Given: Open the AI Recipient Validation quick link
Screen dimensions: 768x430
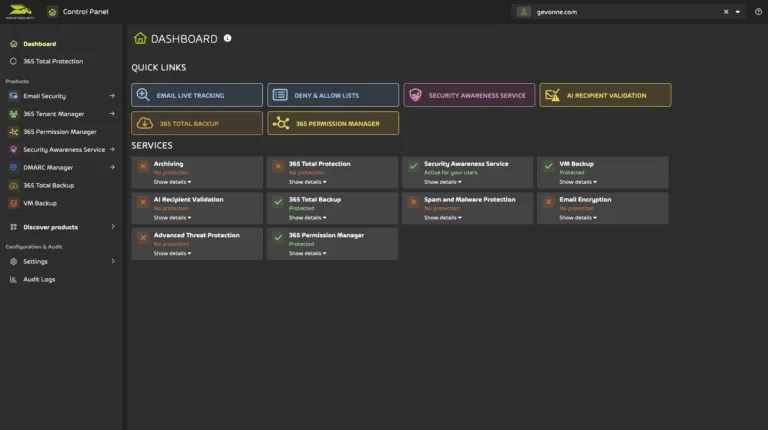Looking at the screenshot, I should point(605,95).
